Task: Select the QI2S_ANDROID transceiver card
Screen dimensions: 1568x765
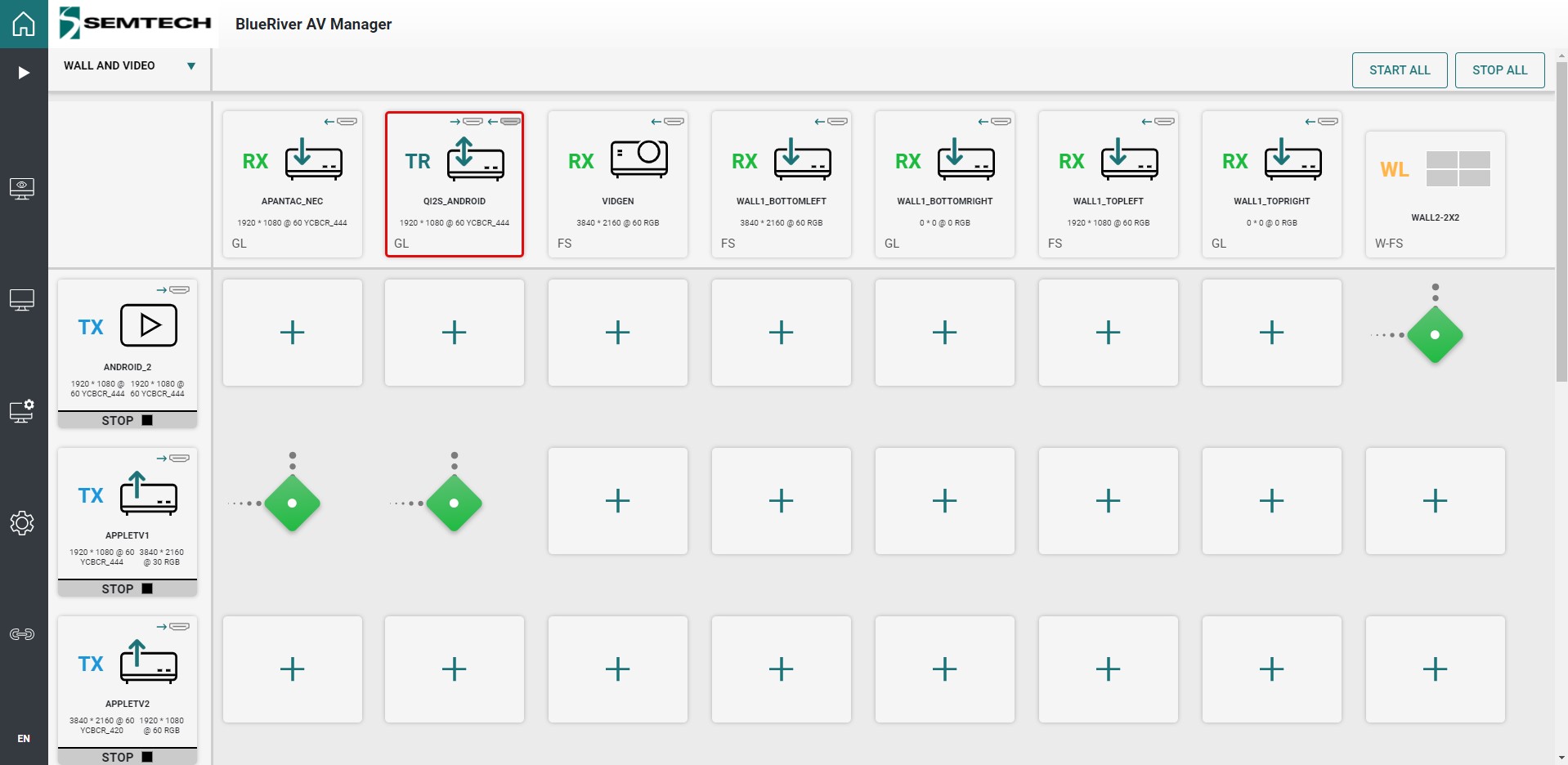Action: (x=454, y=184)
